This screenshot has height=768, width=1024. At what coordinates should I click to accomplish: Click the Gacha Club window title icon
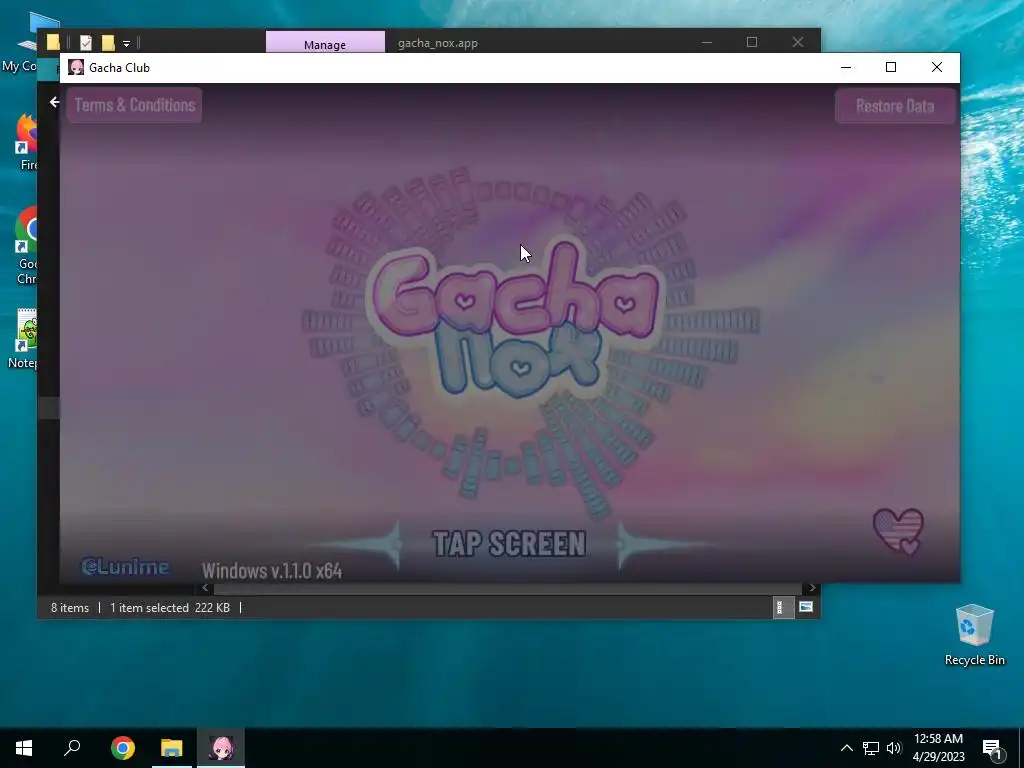coord(76,67)
